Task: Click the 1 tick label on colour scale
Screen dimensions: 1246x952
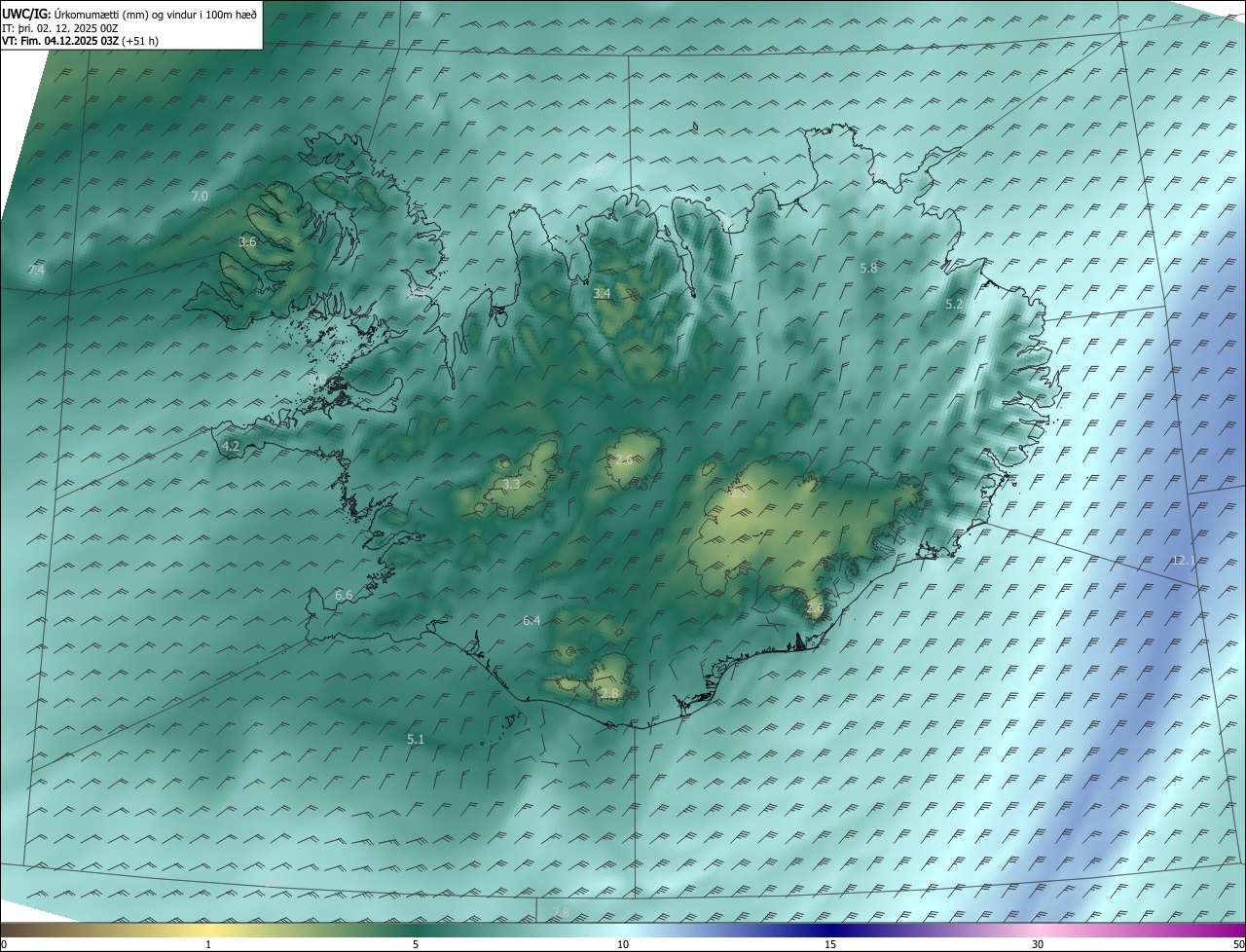Action: [208, 945]
